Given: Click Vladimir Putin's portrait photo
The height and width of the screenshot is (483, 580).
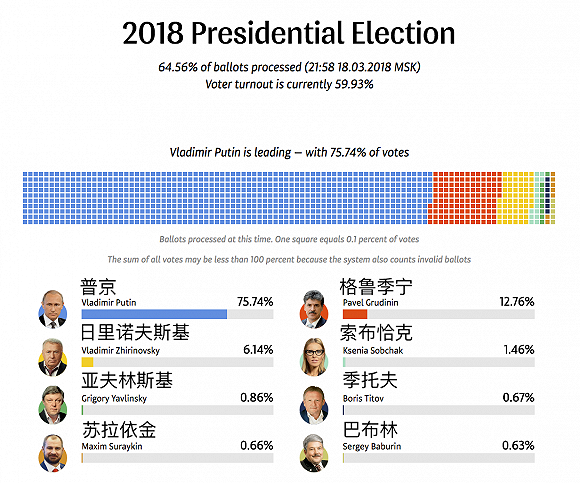Looking at the screenshot, I should 53,309.
